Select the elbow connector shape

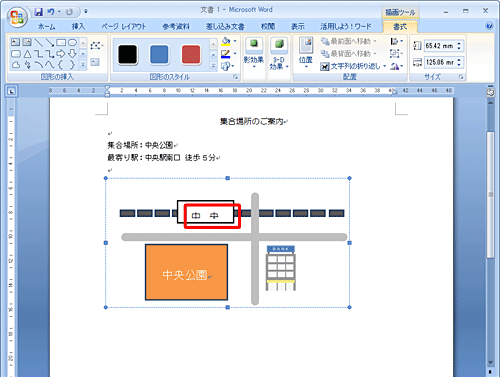(38, 54)
